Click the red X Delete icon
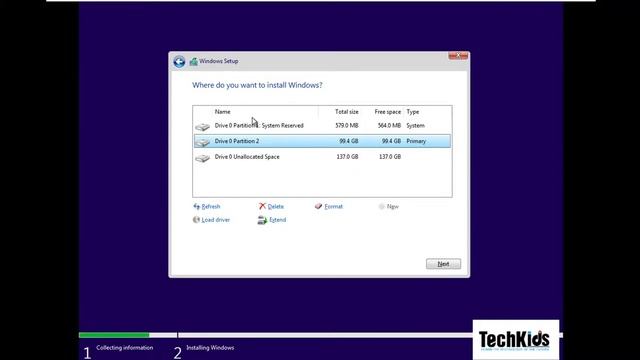Viewport: 640px width, 360px height. click(262, 206)
